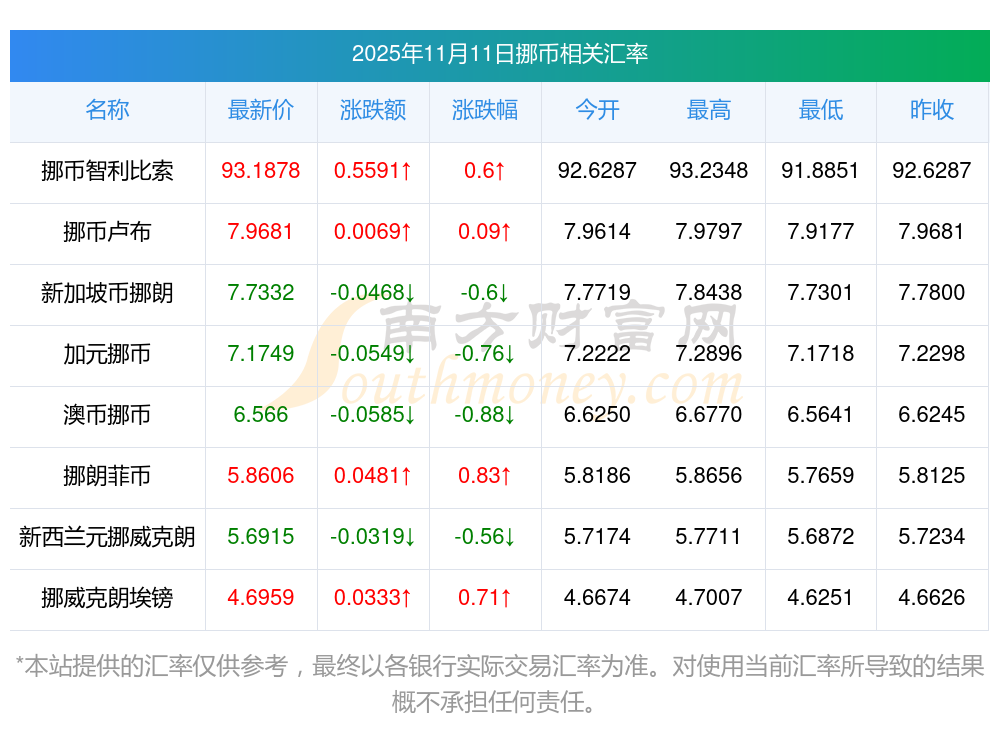
Task: Click high value 7.9797
Action: (709, 232)
